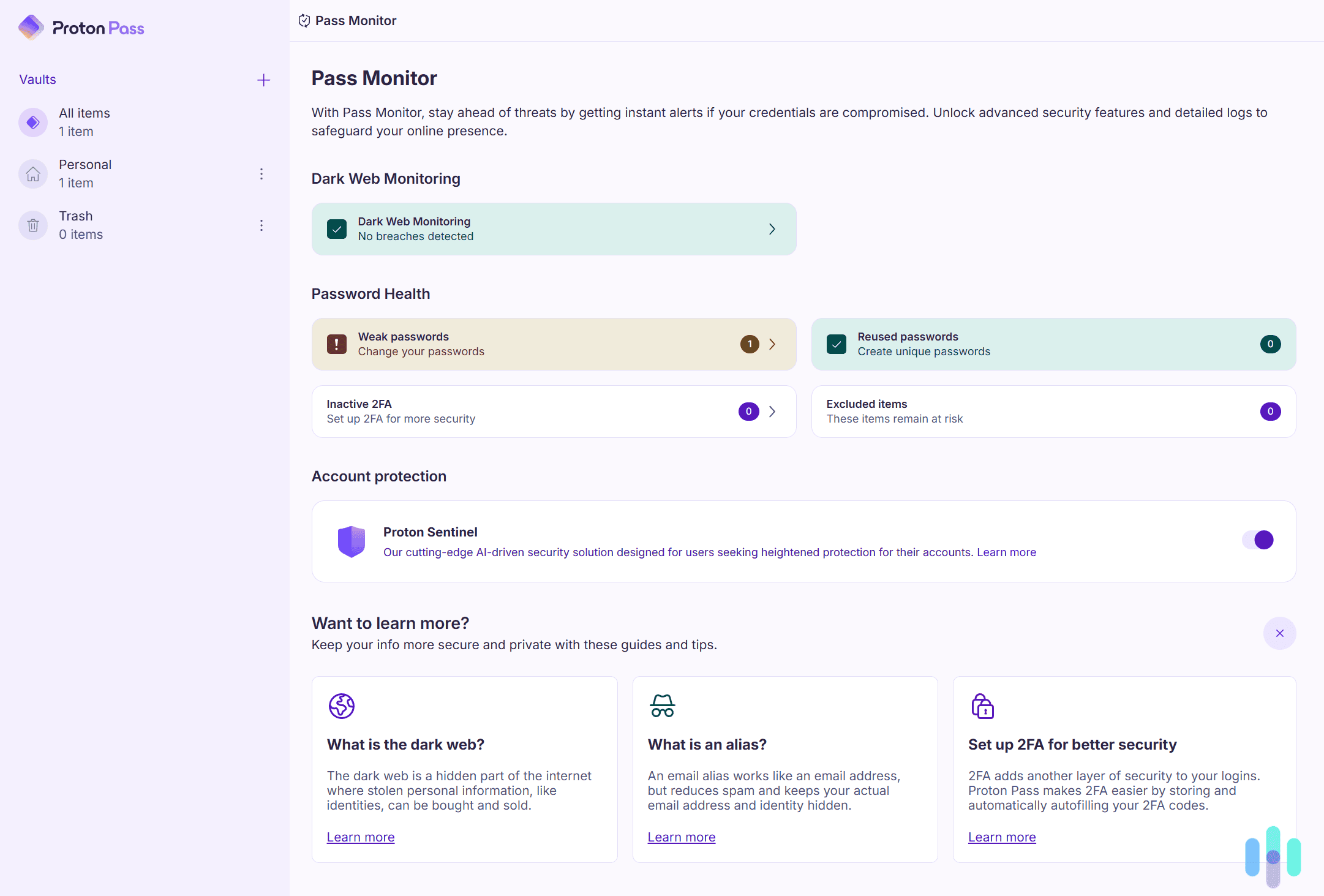Expand Inactive 2FA details
Screen dimensions: 1324x896
(771, 411)
